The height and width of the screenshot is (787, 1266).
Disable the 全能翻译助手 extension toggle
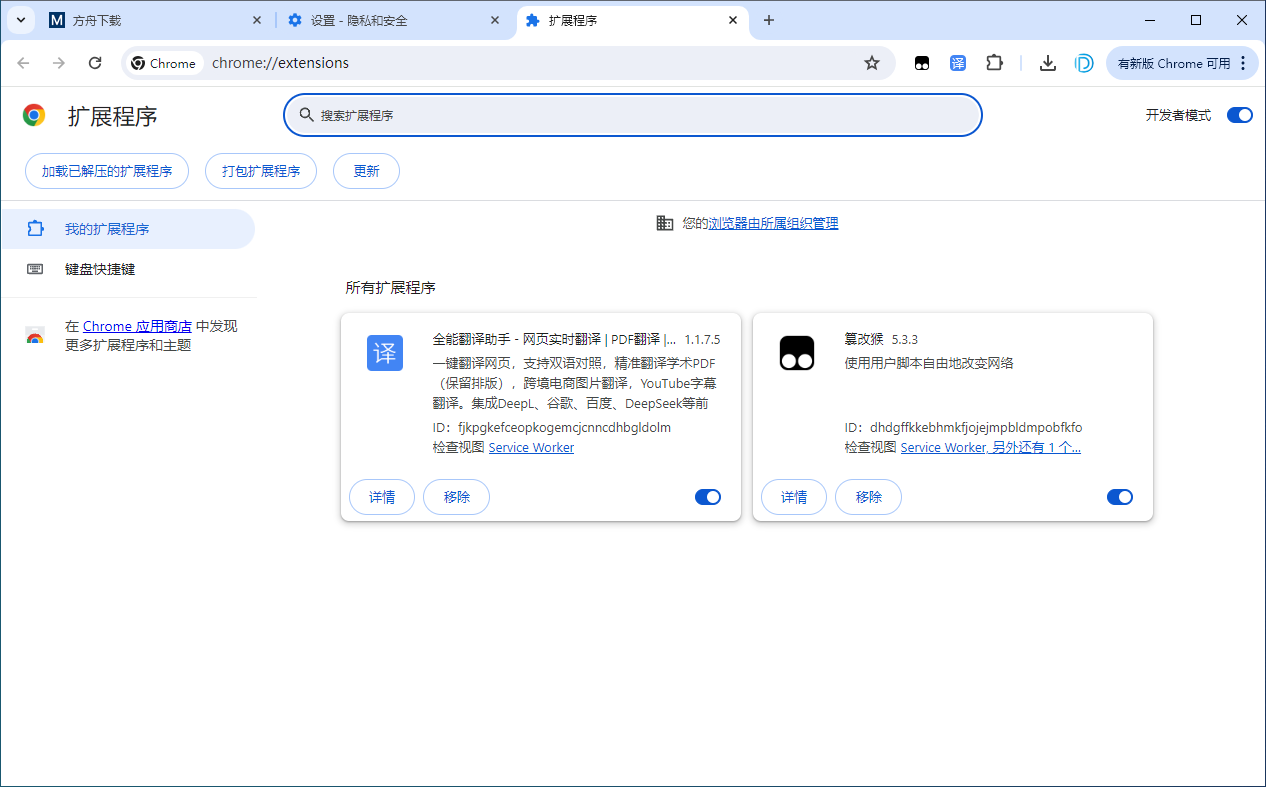[x=707, y=497]
